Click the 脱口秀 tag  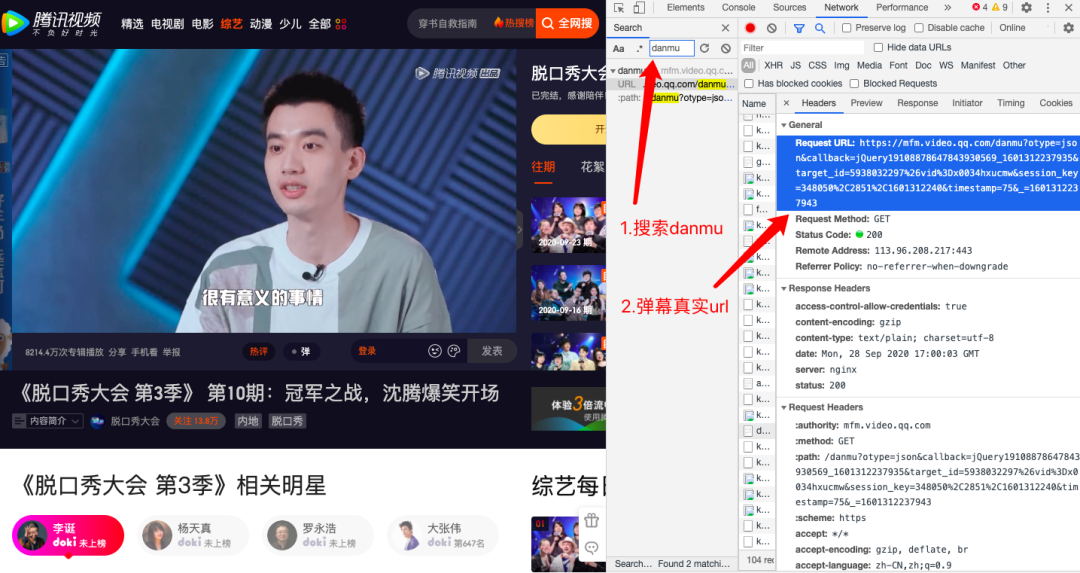(287, 421)
